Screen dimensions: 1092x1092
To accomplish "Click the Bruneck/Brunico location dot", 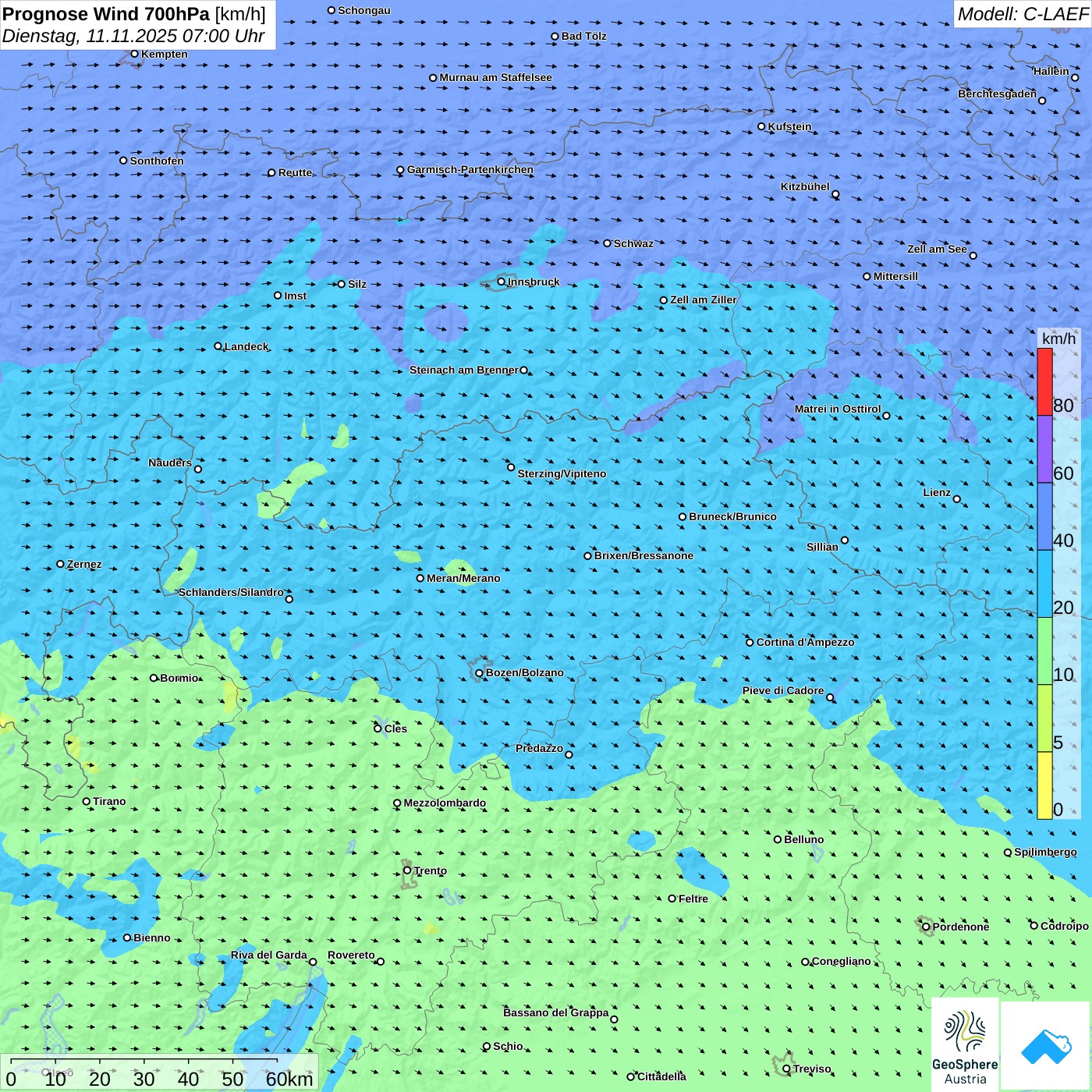I will tap(682, 516).
